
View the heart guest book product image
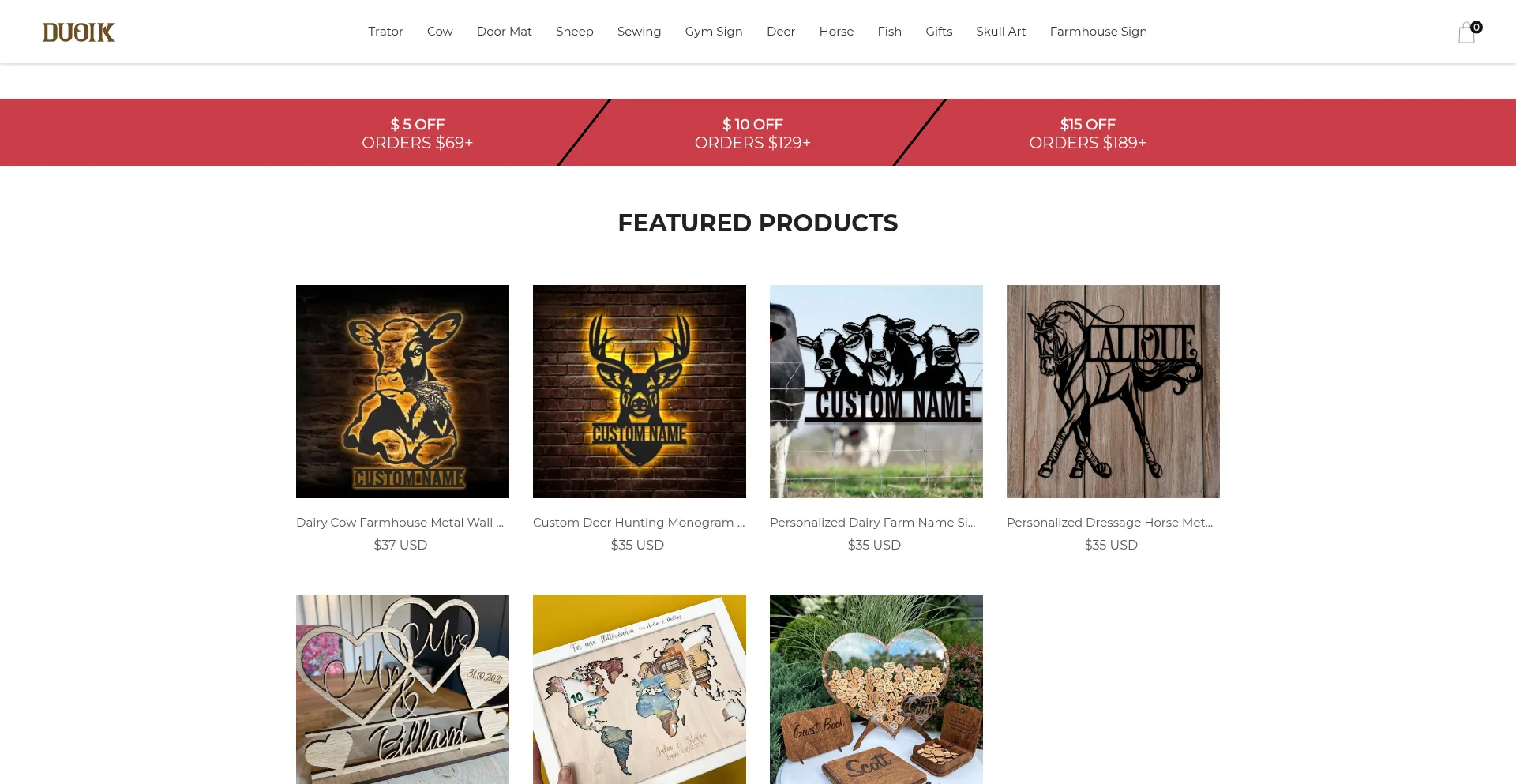[x=876, y=689]
